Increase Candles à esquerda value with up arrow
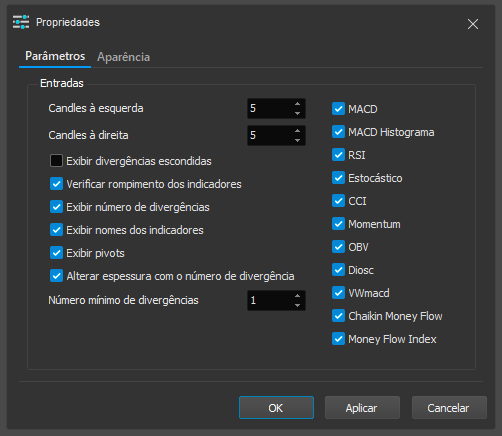Screen dimensions: 502x436 [x=297, y=104]
